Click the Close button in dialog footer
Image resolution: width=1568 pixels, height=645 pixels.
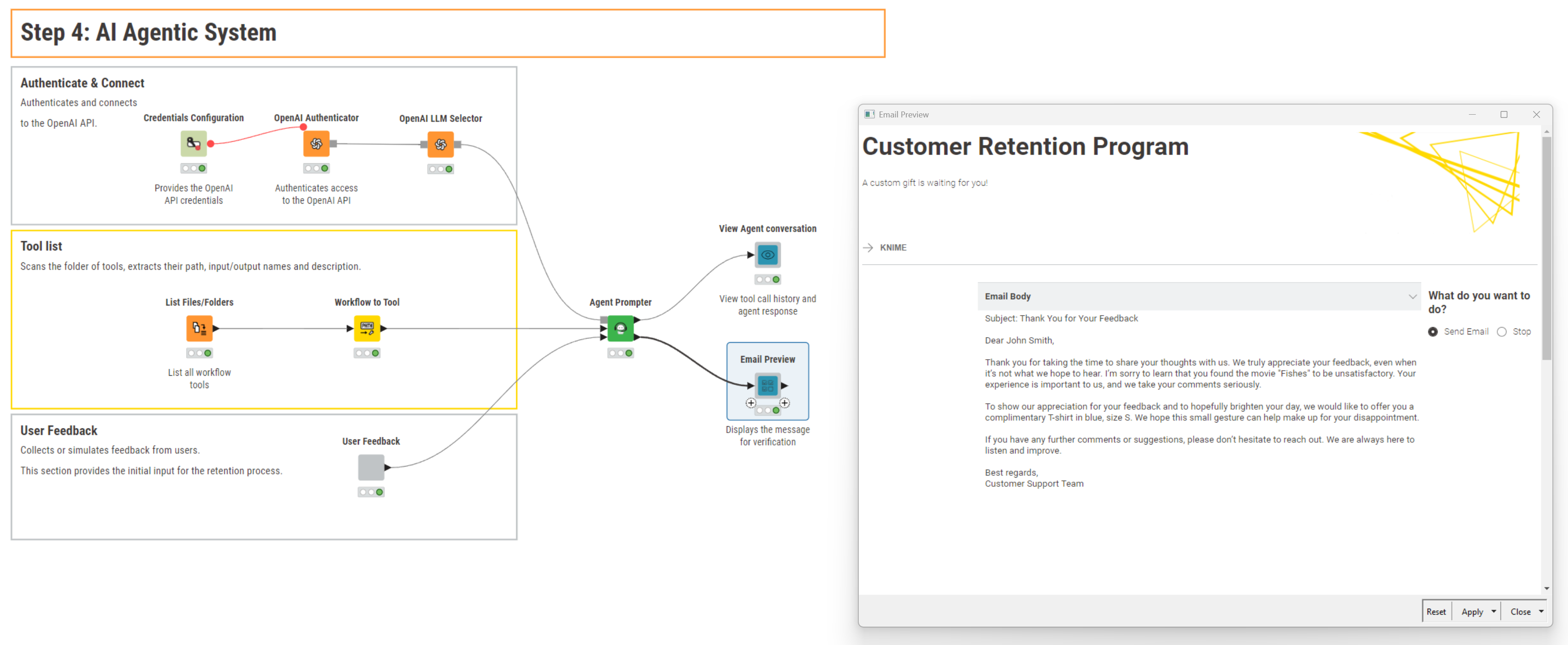[x=1520, y=612]
